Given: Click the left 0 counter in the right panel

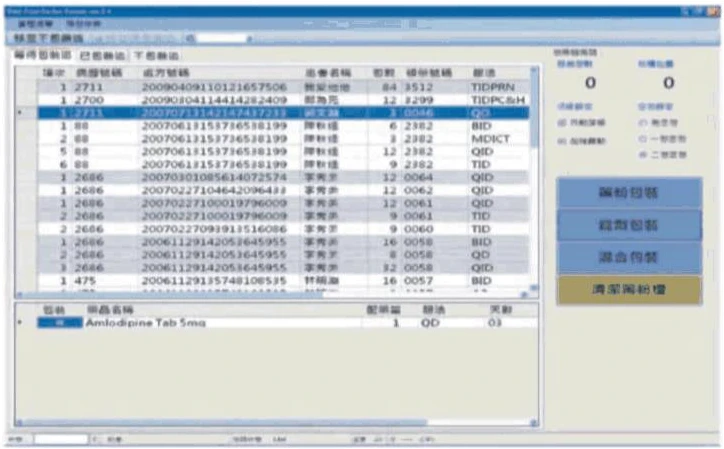Looking at the screenshot, I should point(590,83).
